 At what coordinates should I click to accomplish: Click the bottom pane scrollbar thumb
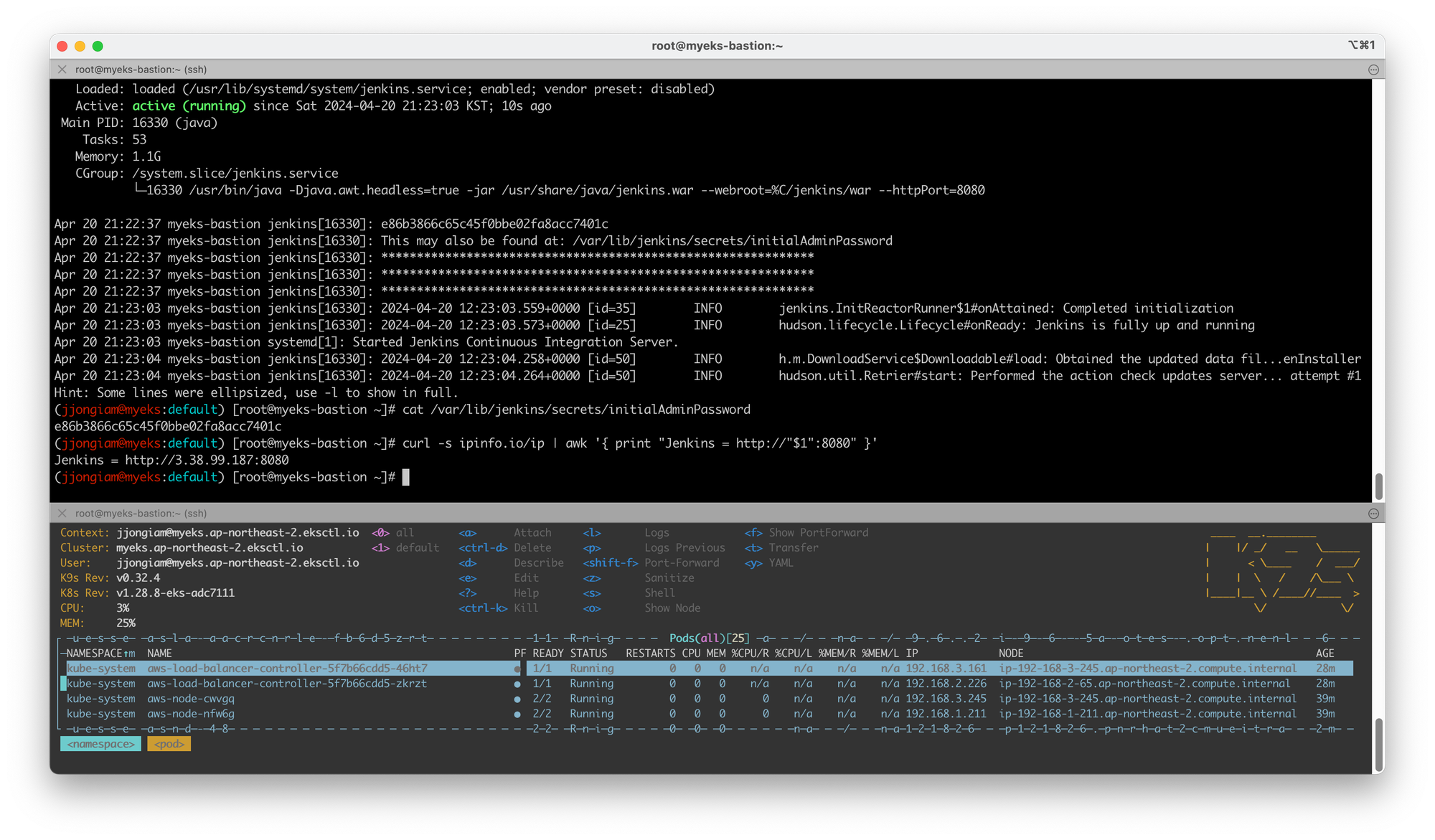[x=1378, y=743]
